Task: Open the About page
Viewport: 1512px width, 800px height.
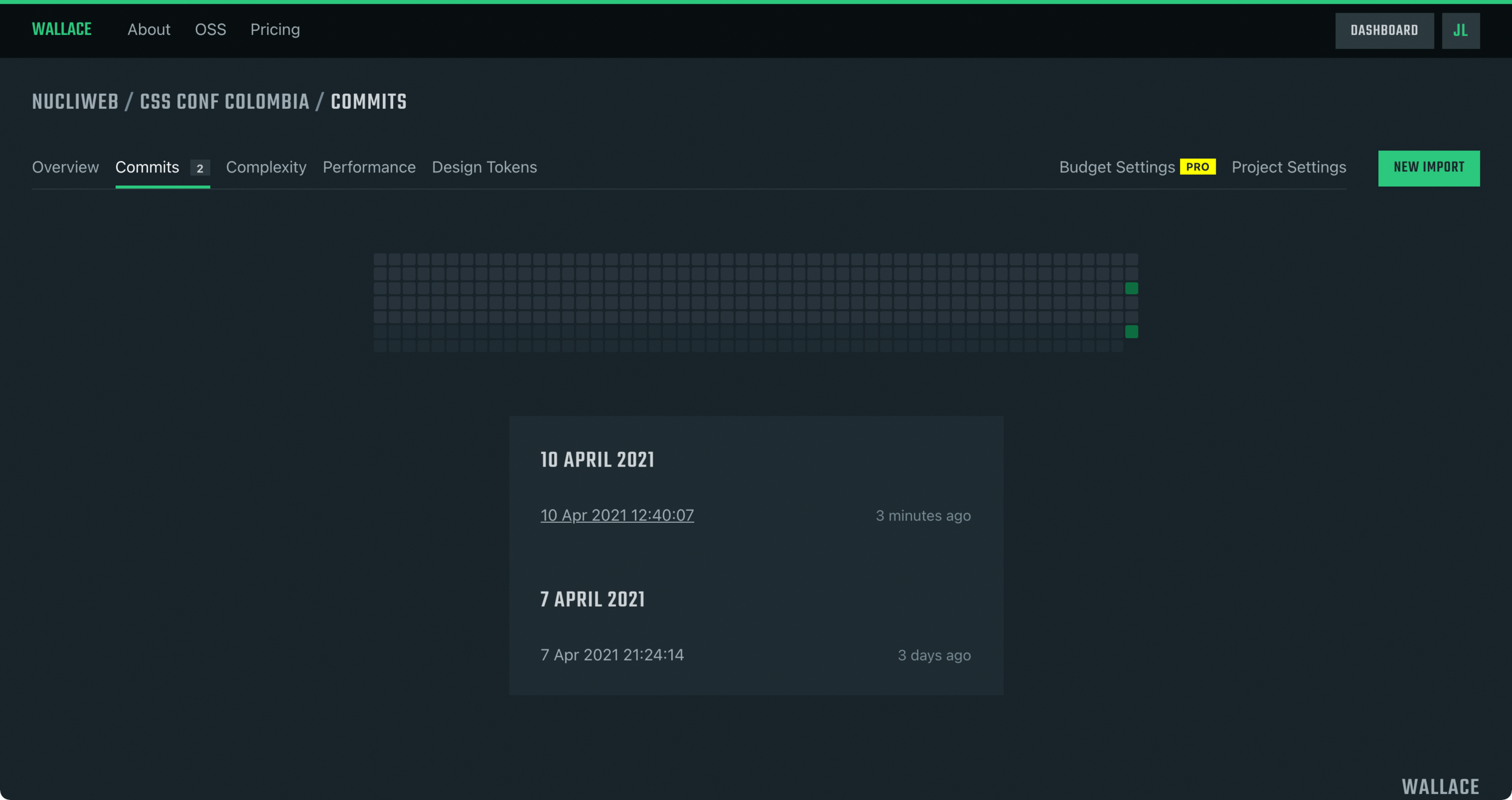Action: coord(149,30)
